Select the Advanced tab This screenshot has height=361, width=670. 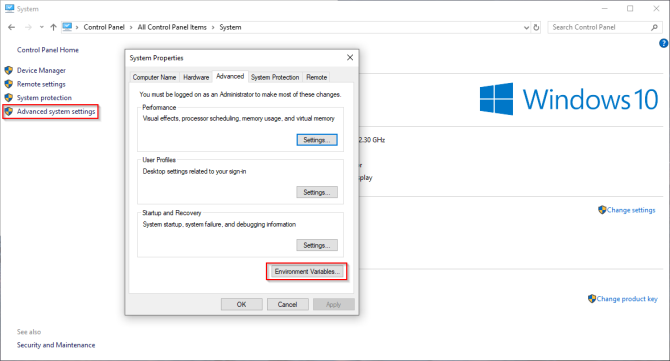(230, 76)
